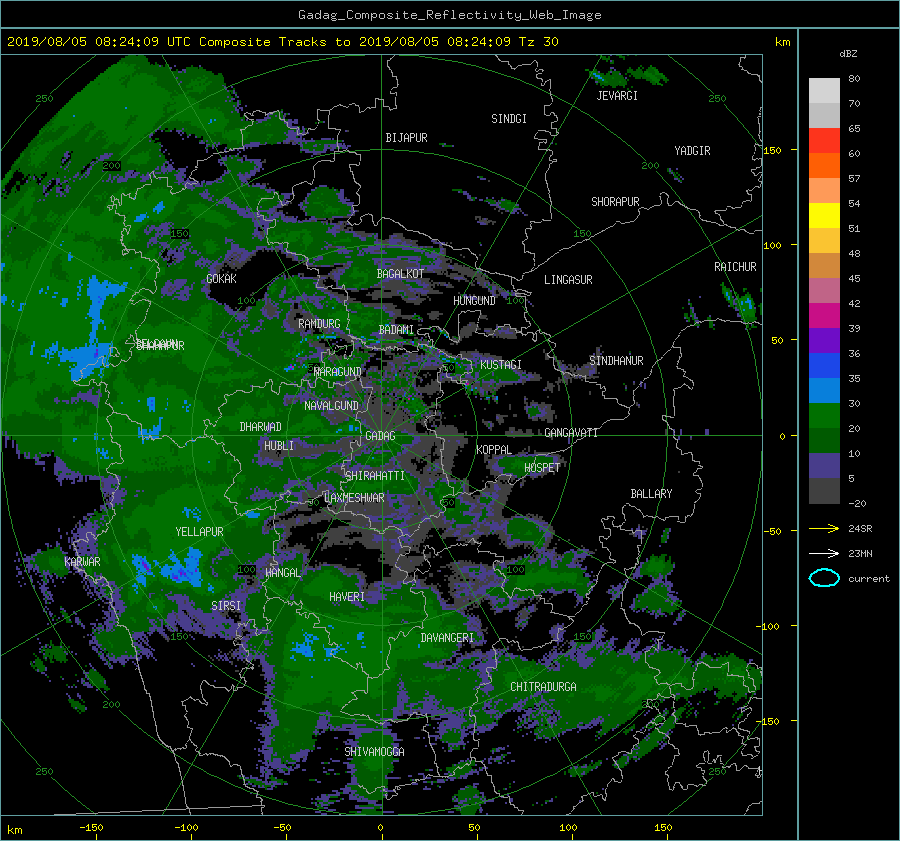Click the HUNGUND city label
The width and height of the screenshot is (900, 841).
(x=474, y=301)
